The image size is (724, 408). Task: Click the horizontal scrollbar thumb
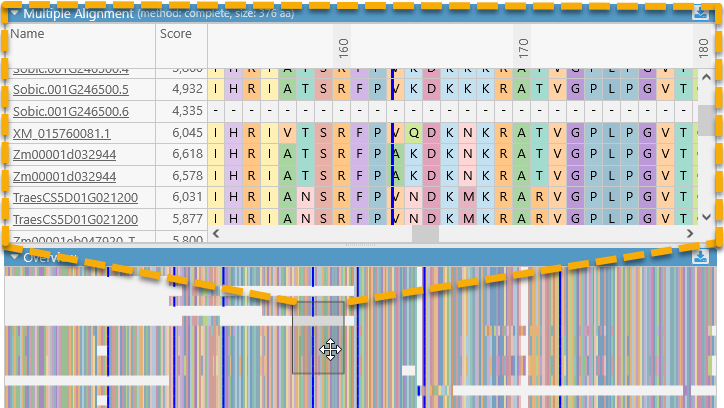(x=425, y=233)
